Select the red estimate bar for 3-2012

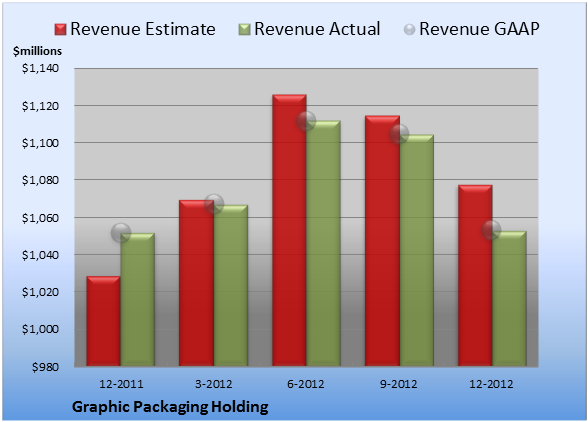[196, 283]
